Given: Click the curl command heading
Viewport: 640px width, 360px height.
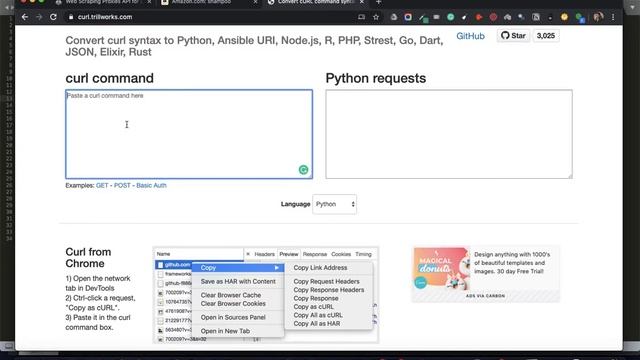Looking at the screenshot, I should coord(109,78).
